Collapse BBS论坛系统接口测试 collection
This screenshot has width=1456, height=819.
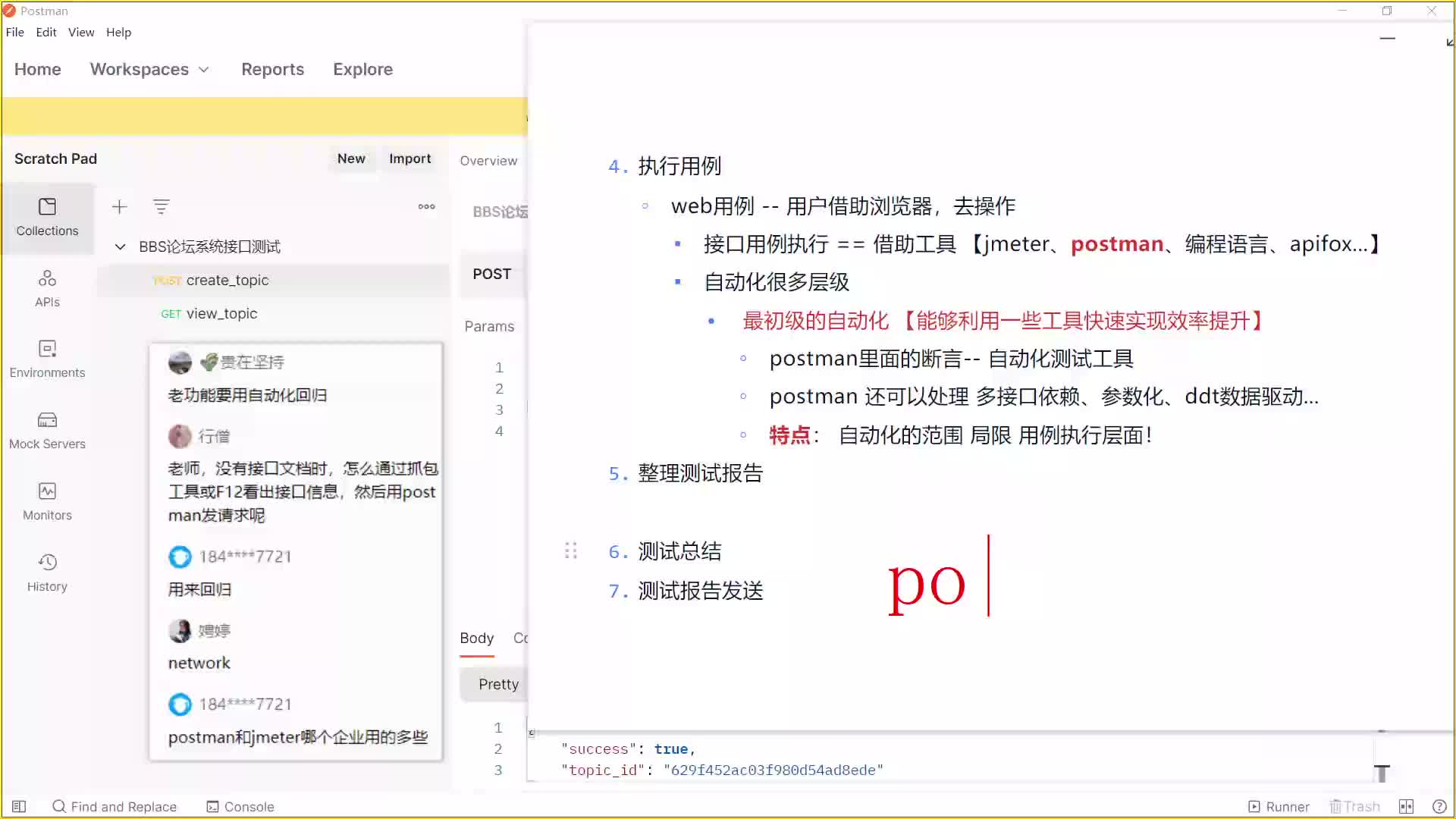coord(120,246)
